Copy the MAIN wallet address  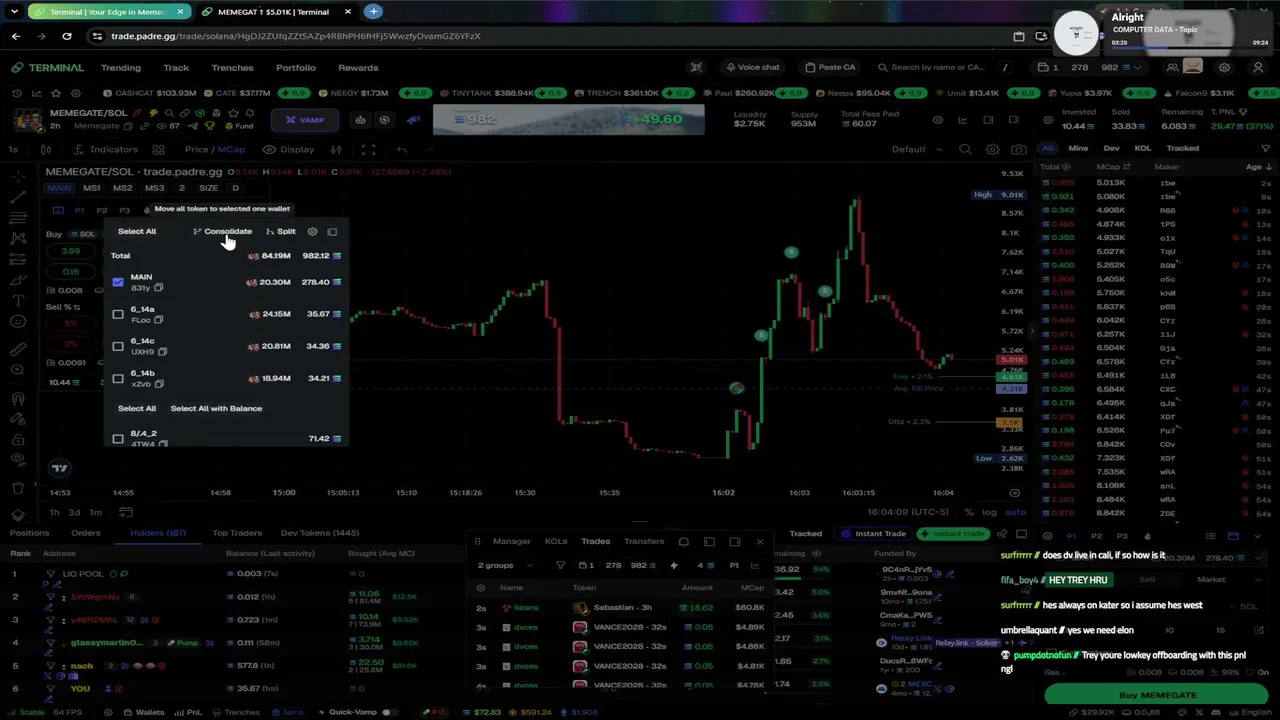click(x=159, y=288)
